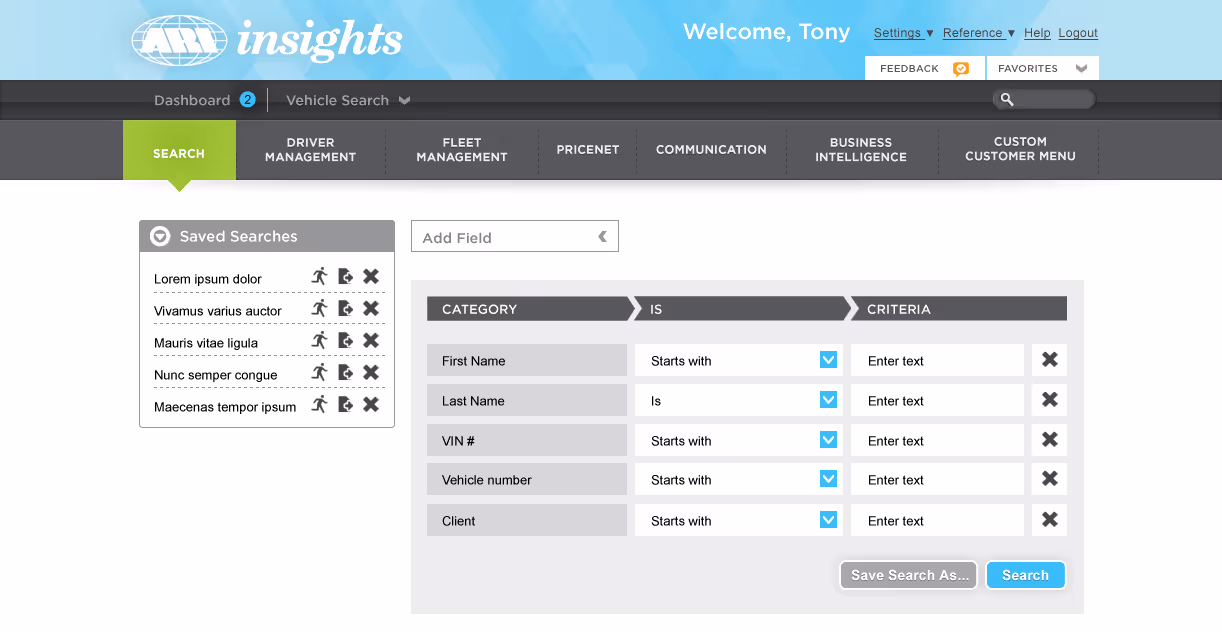Screen dimensions: 1222x632
Task: Open the Pricenet tab
Action: (x=588, y=149)
